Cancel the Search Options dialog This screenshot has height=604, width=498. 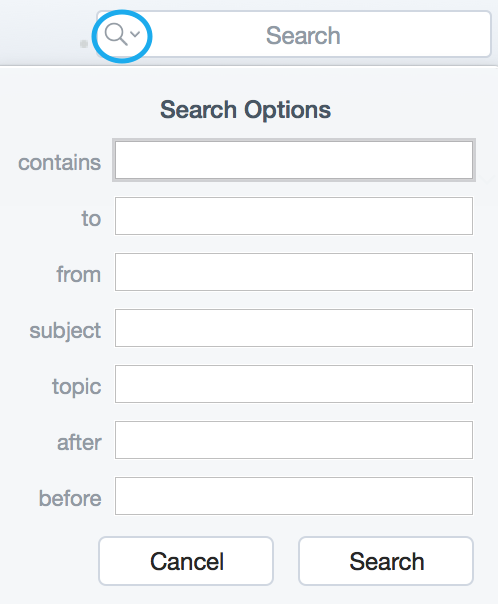[x=186, y=561]
